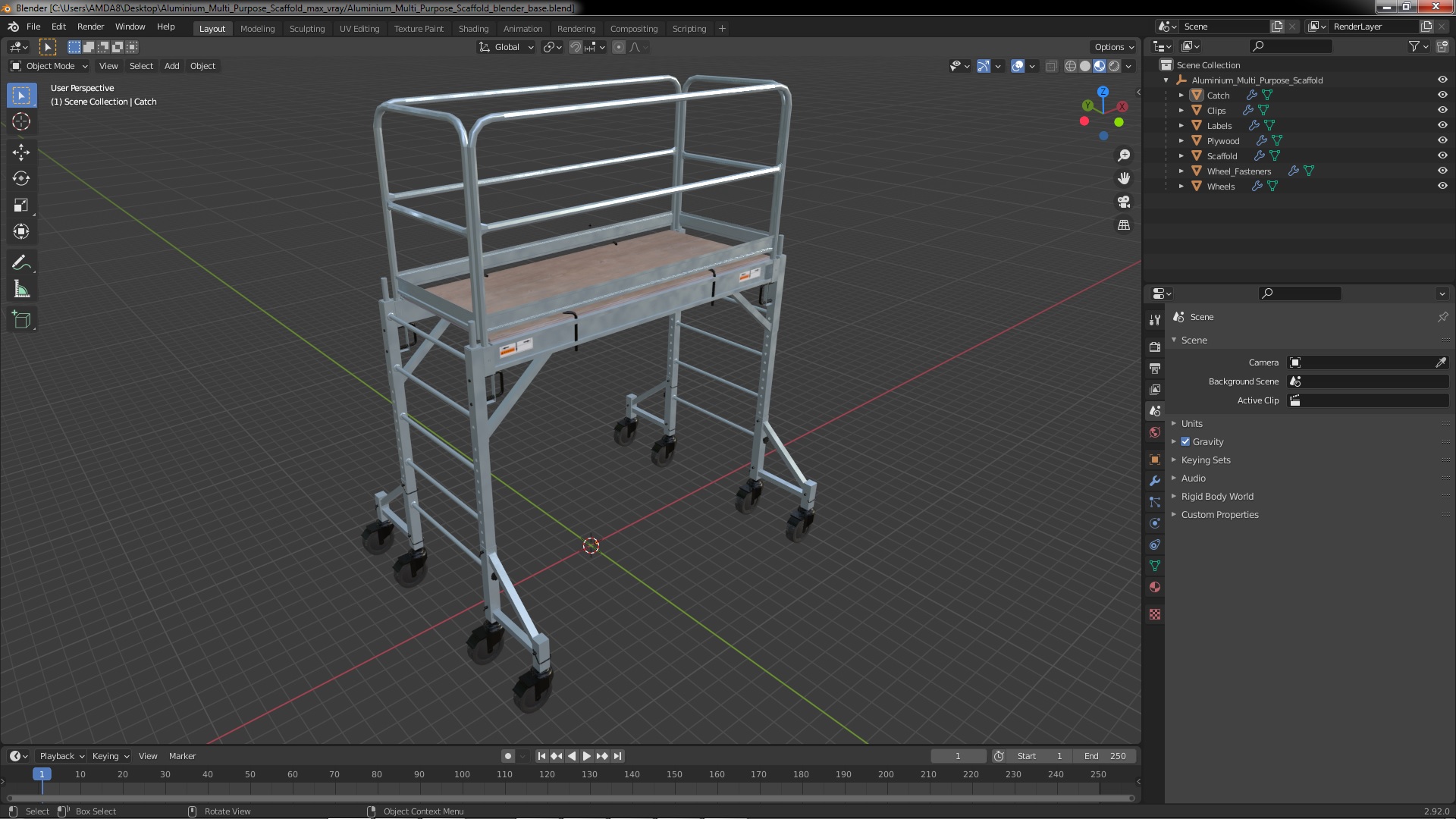This screenshot has height=819, width=1456.
Task: Open the File menu
Action: [x=33, y=27]
